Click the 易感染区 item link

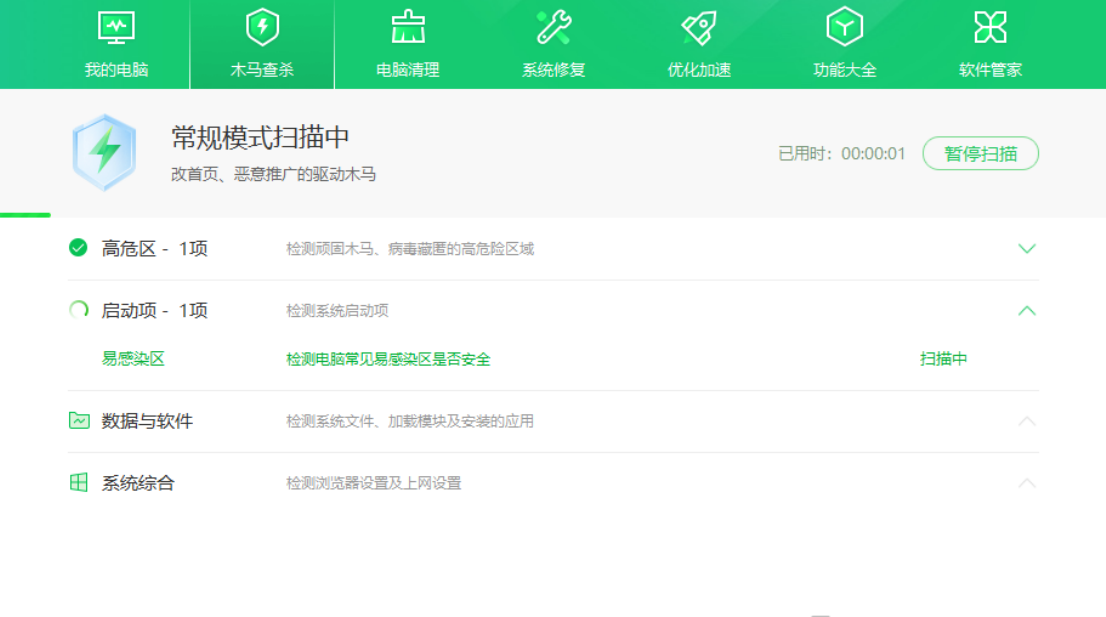(133, 359)
